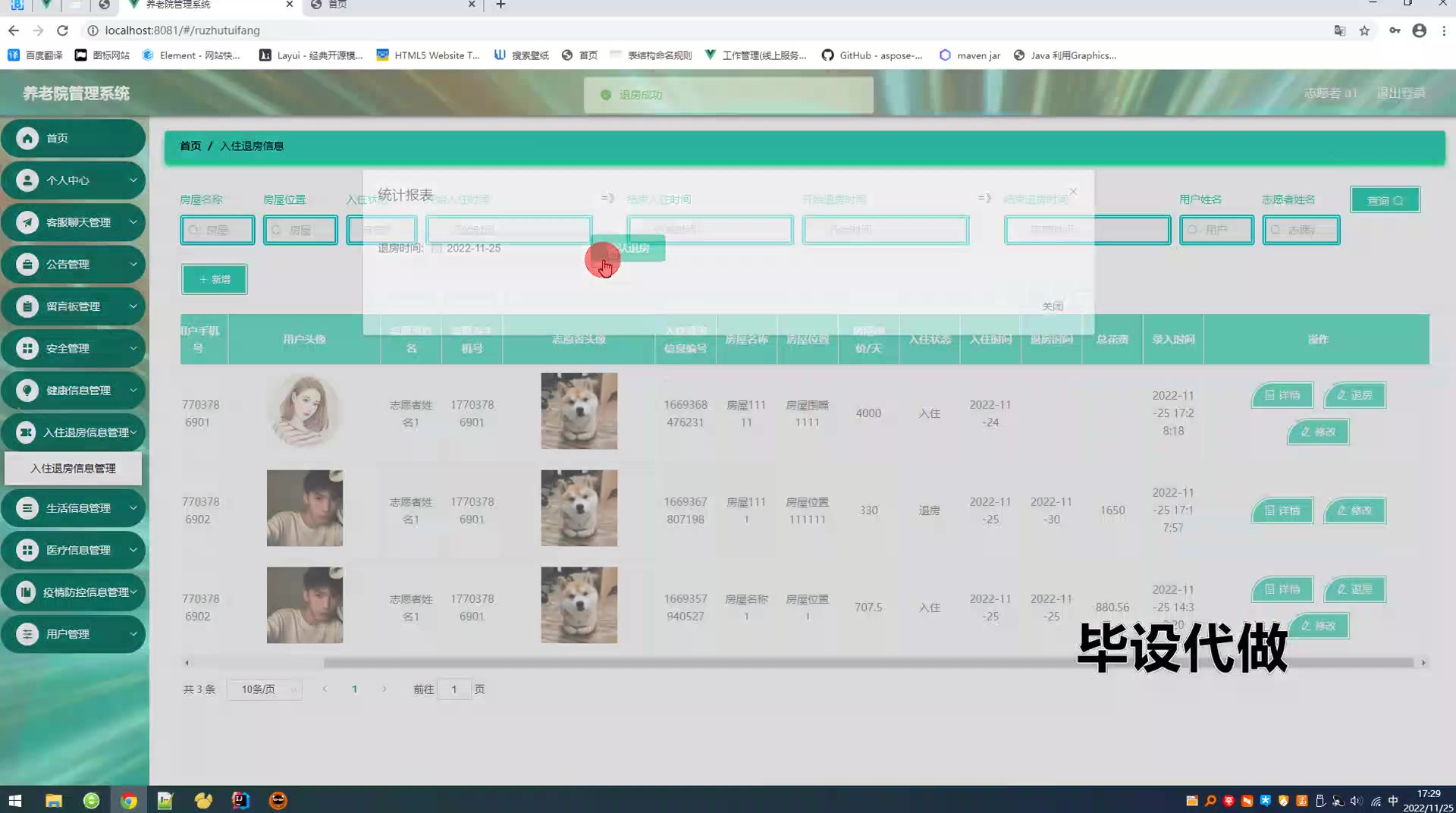Click 退房 for record 1669357940527
Screen dimensions: 1456x813
(1355, 589)
